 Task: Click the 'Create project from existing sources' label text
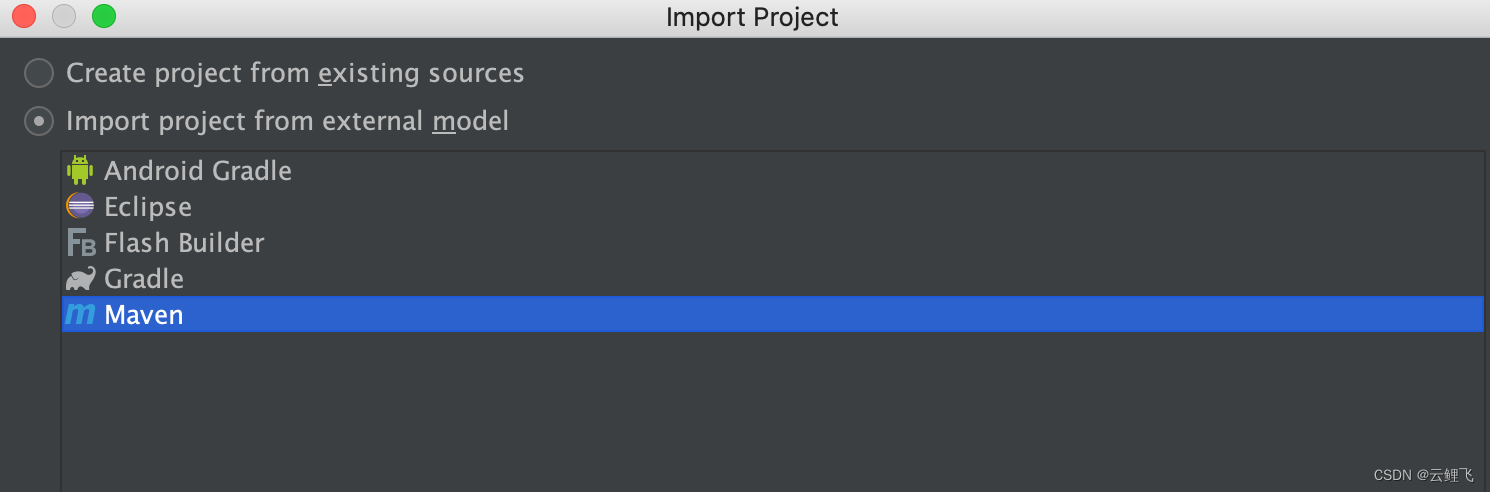(295, 73)
